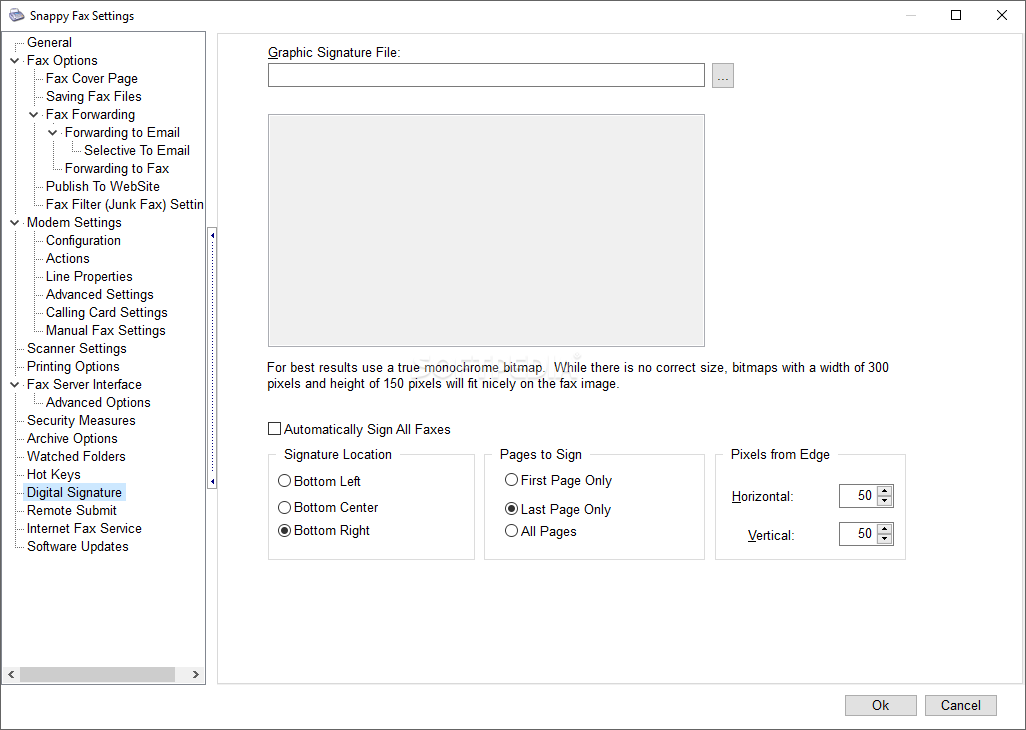Screen dimensions: 1026x730
Task: Open Fax Filter (Junk Fax) settings
Action: (124, 204)
